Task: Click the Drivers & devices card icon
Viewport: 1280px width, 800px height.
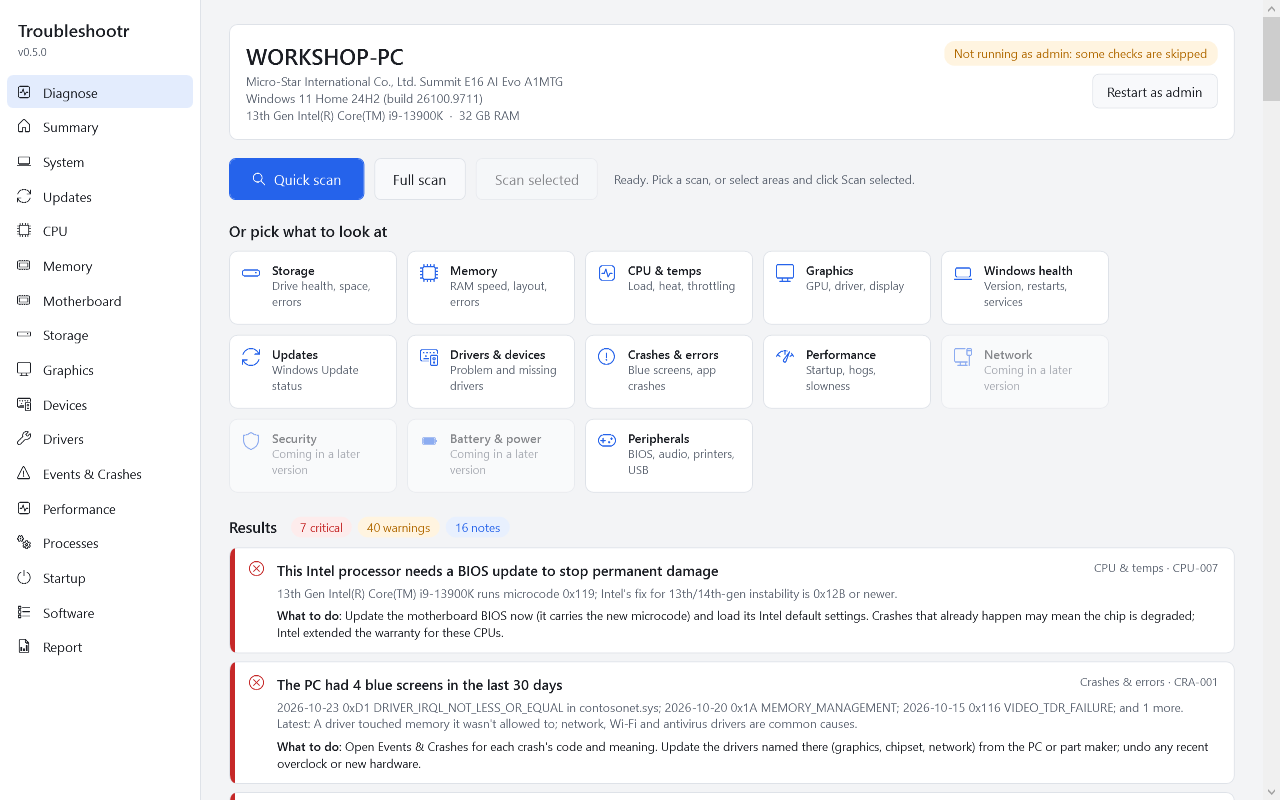Action: coord(429,356)
